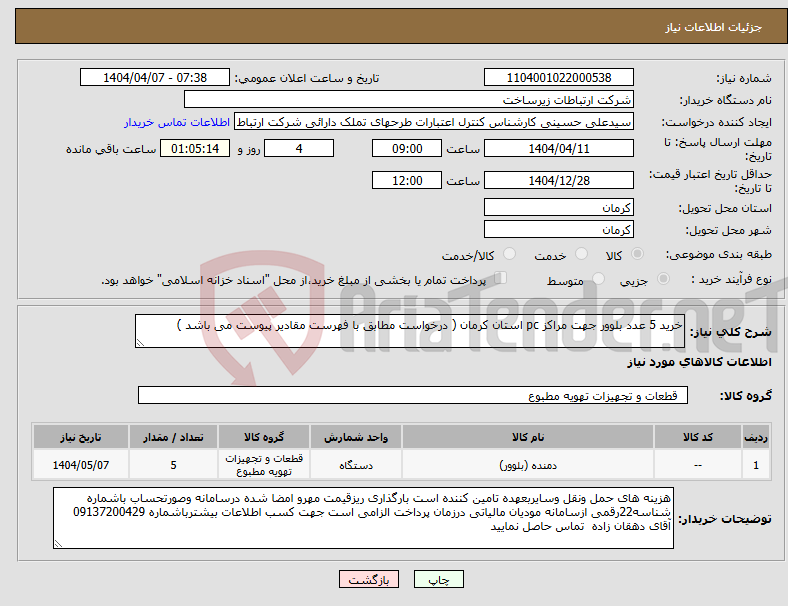Viewport: 788px width, 606px height.
Task: Click the row number cell 1
Action: point(756,465)
